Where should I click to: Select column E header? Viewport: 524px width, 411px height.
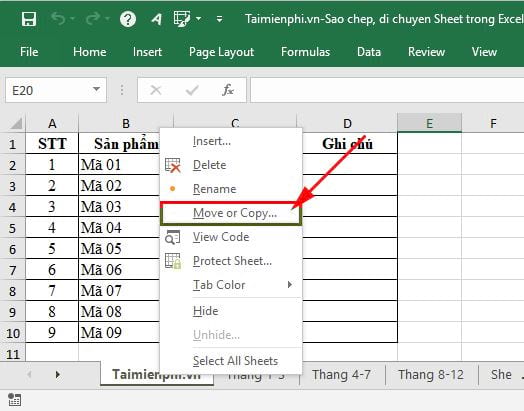point(429,123)
